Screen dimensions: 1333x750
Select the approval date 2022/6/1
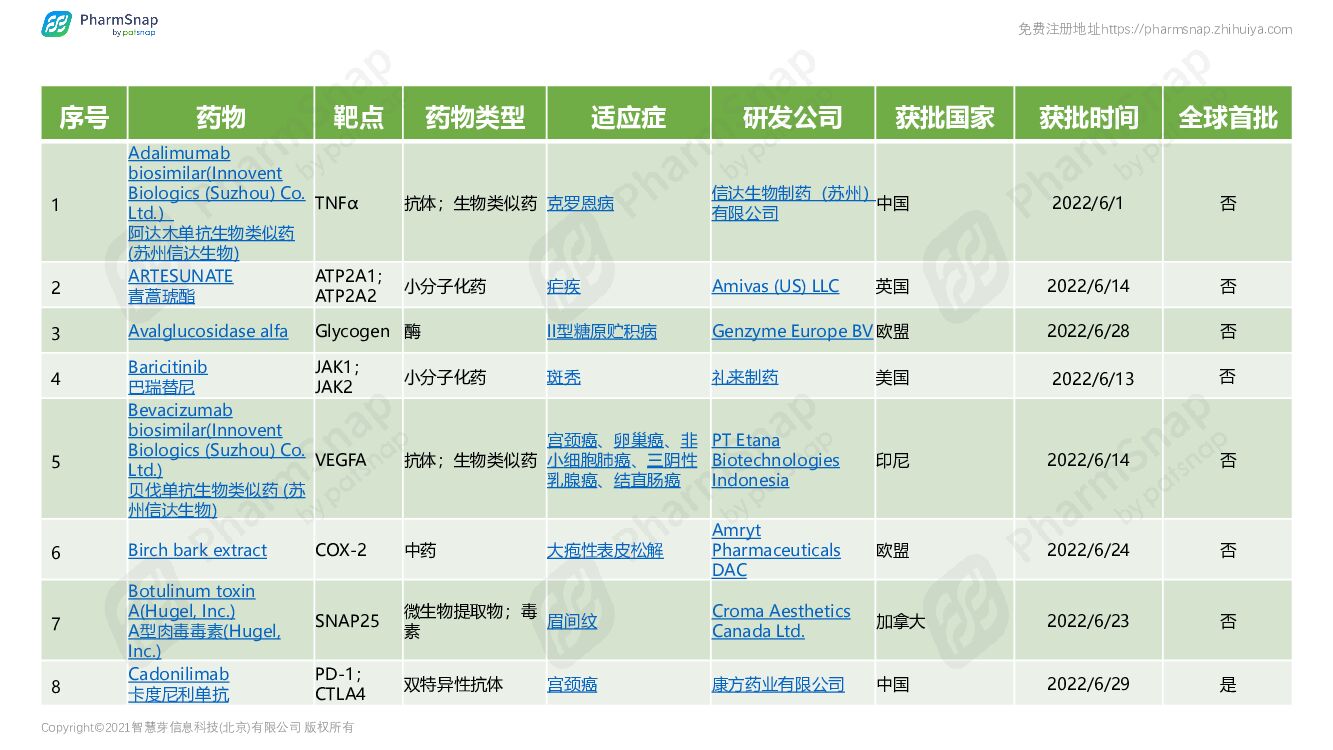pyautogui.click(x=1088, y=203)
